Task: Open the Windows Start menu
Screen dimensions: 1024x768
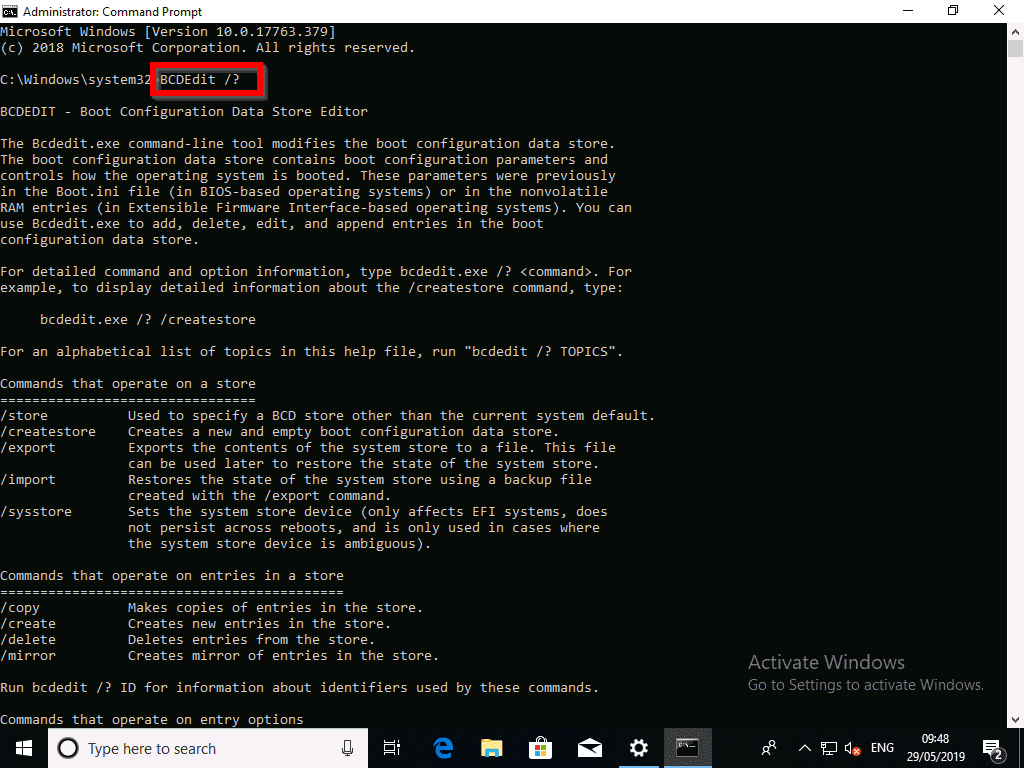Action: [x=24, y=748]
